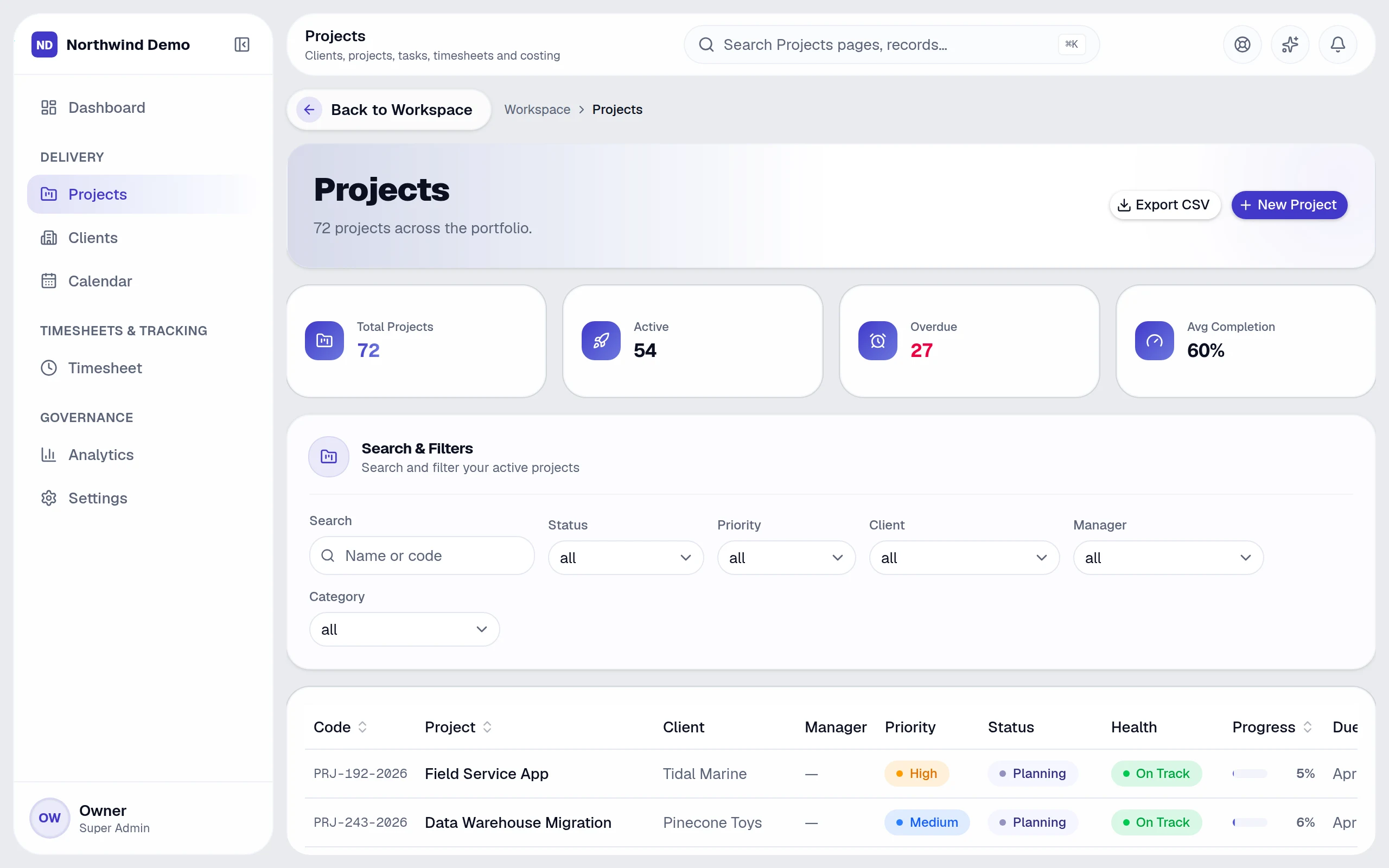Open the AI sparkles assistant icon
This screenshot has height=868, width=1389.
pos(1290,45)
